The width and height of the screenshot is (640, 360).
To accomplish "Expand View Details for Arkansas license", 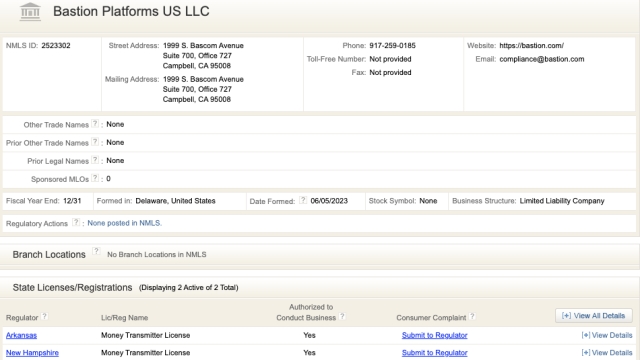I will [607, 335].
